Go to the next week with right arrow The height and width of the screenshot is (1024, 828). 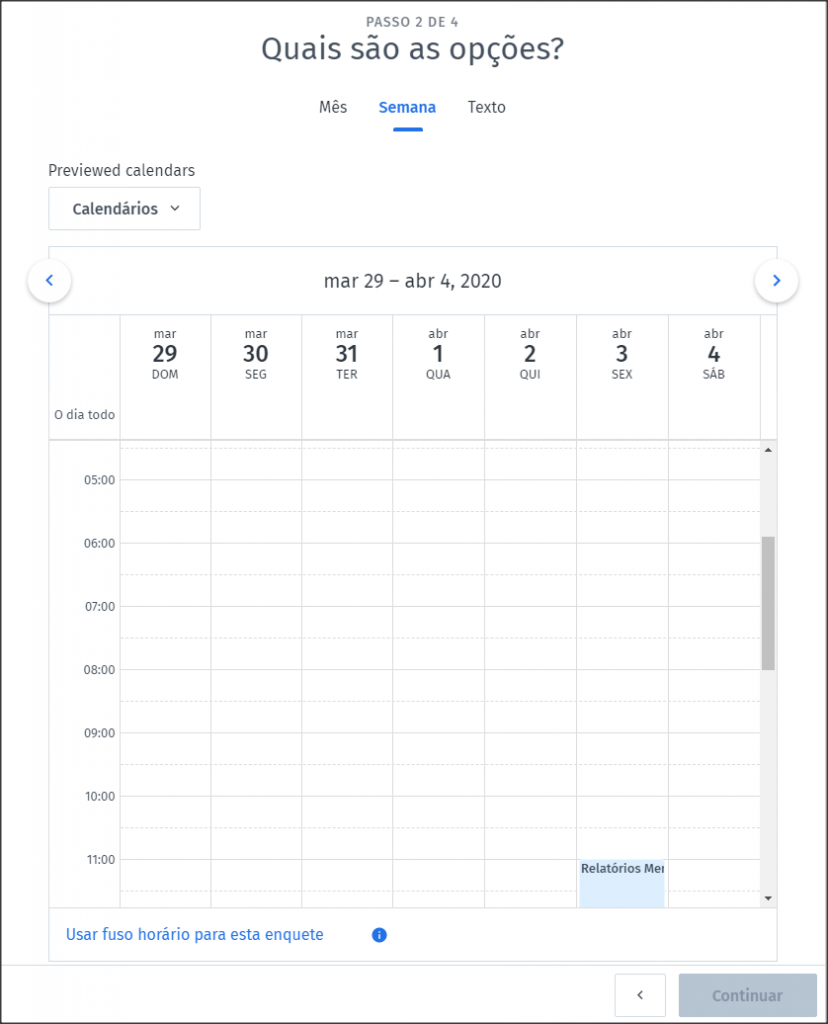[776, 281]
